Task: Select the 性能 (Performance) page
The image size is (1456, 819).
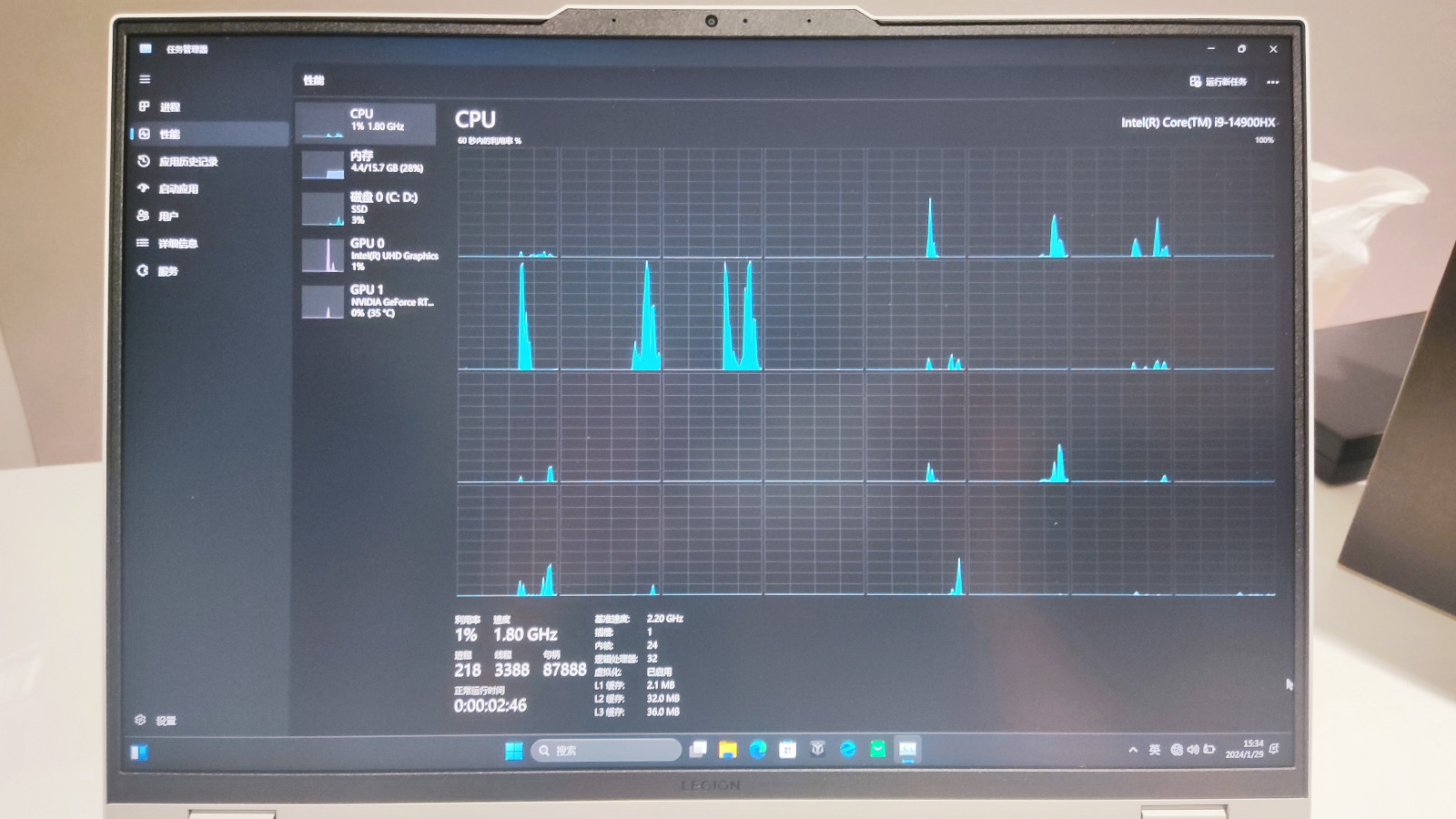Action: (208, 134)
